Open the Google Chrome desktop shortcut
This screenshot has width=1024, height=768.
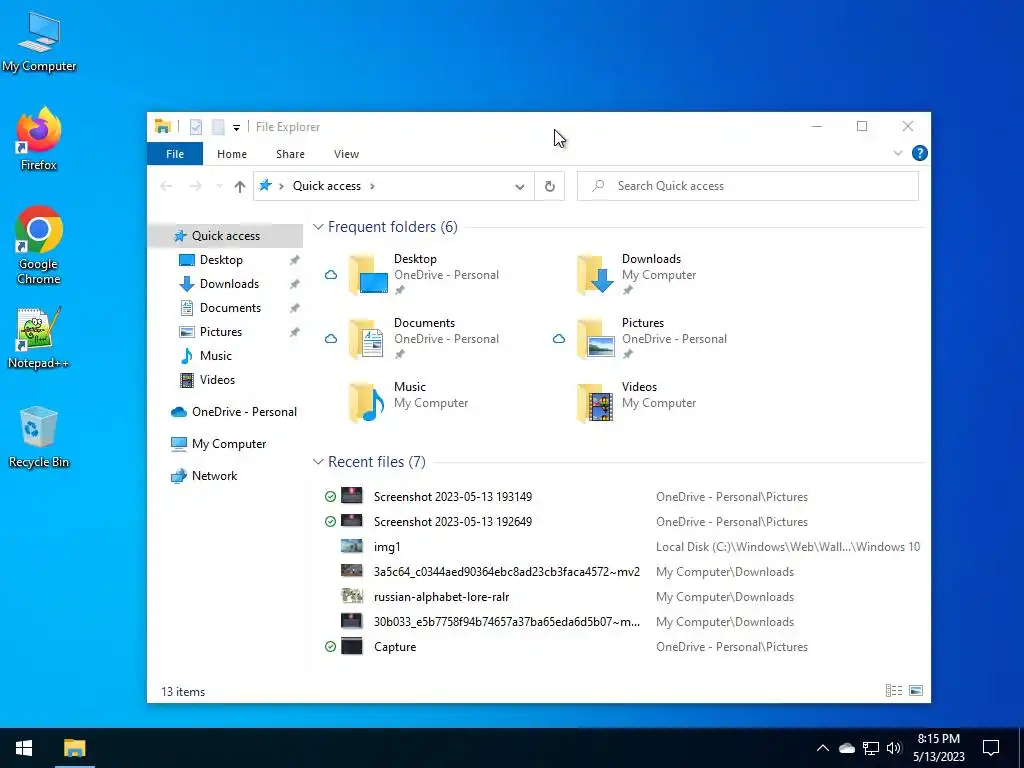39,245
